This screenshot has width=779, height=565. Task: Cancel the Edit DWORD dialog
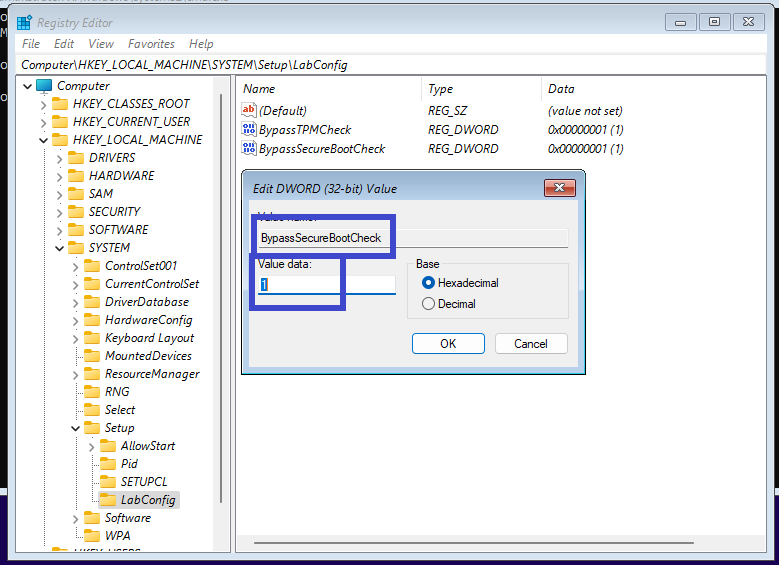531,343
